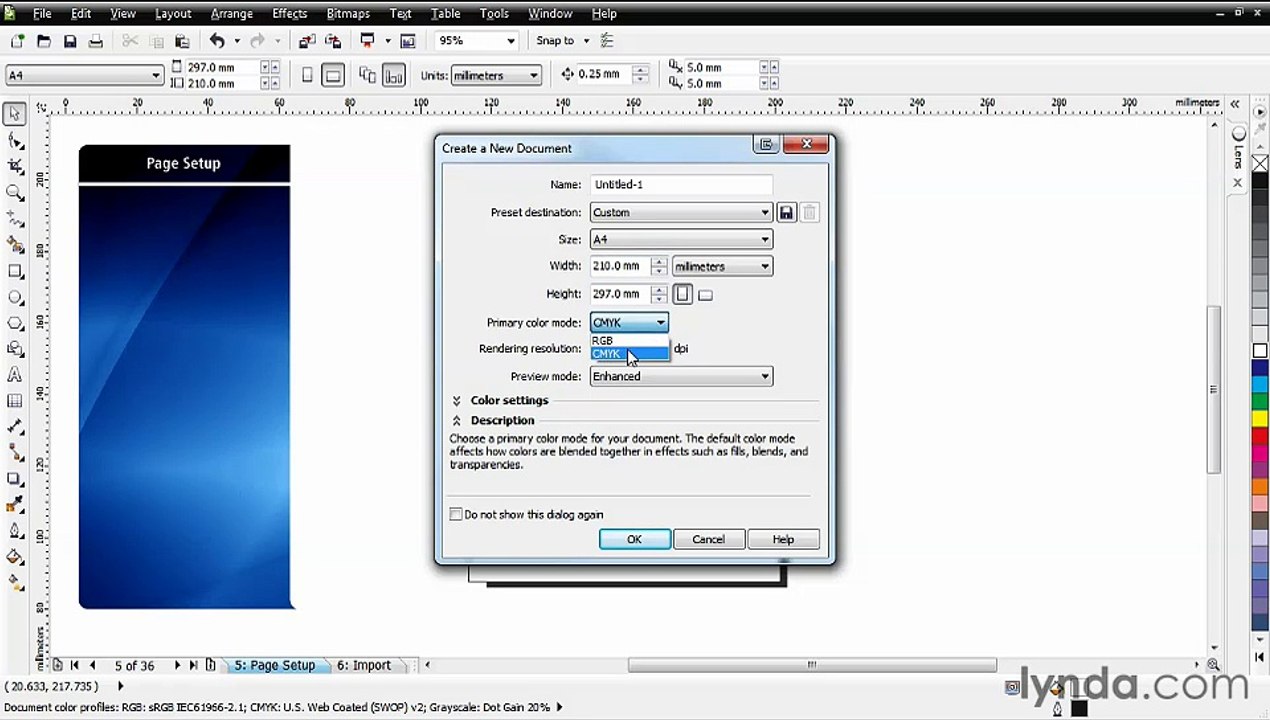This screenshot has width=1270, height=720.
Task: Select the Text tool in toolbox
Action: coord(15,375)
